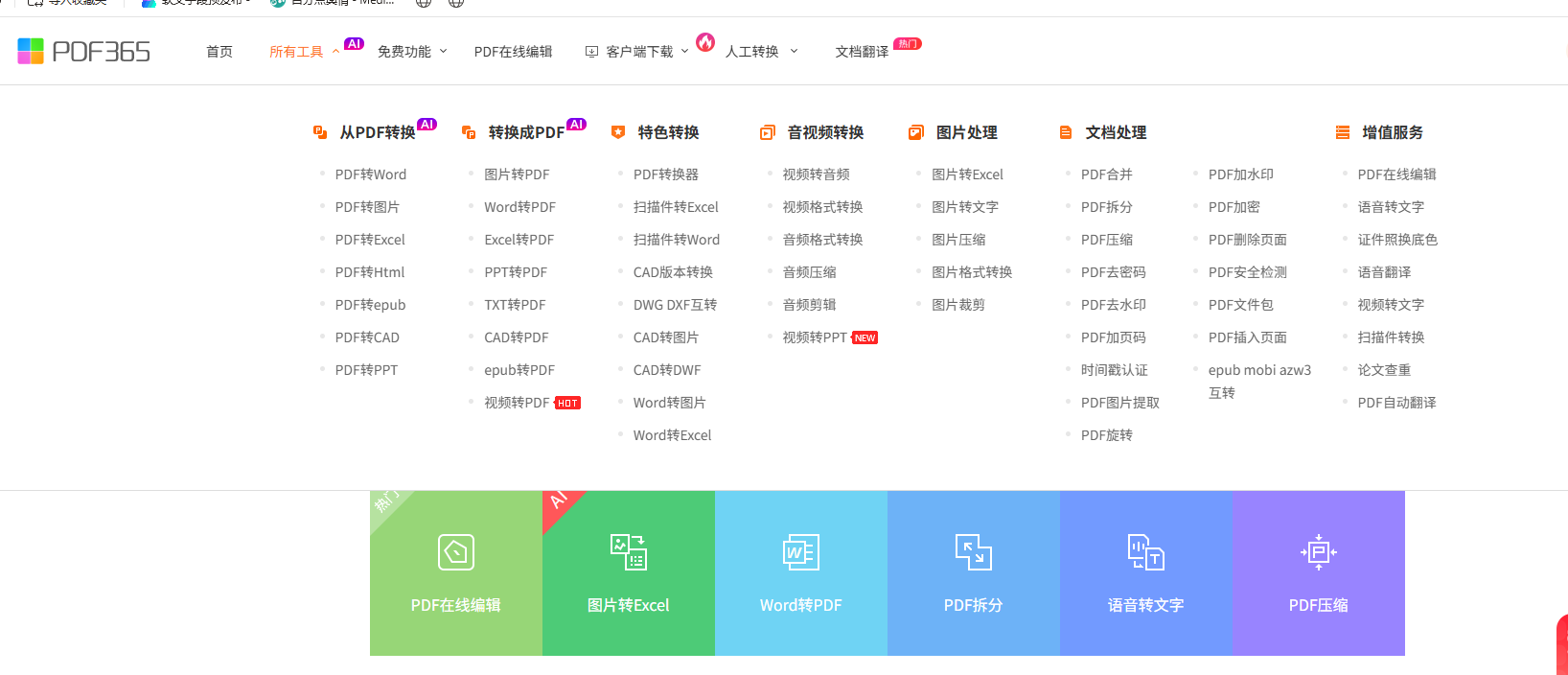Go to the 首页 menu item
The width and height of the screenshot is (1568, 675).
click(219, 52)
